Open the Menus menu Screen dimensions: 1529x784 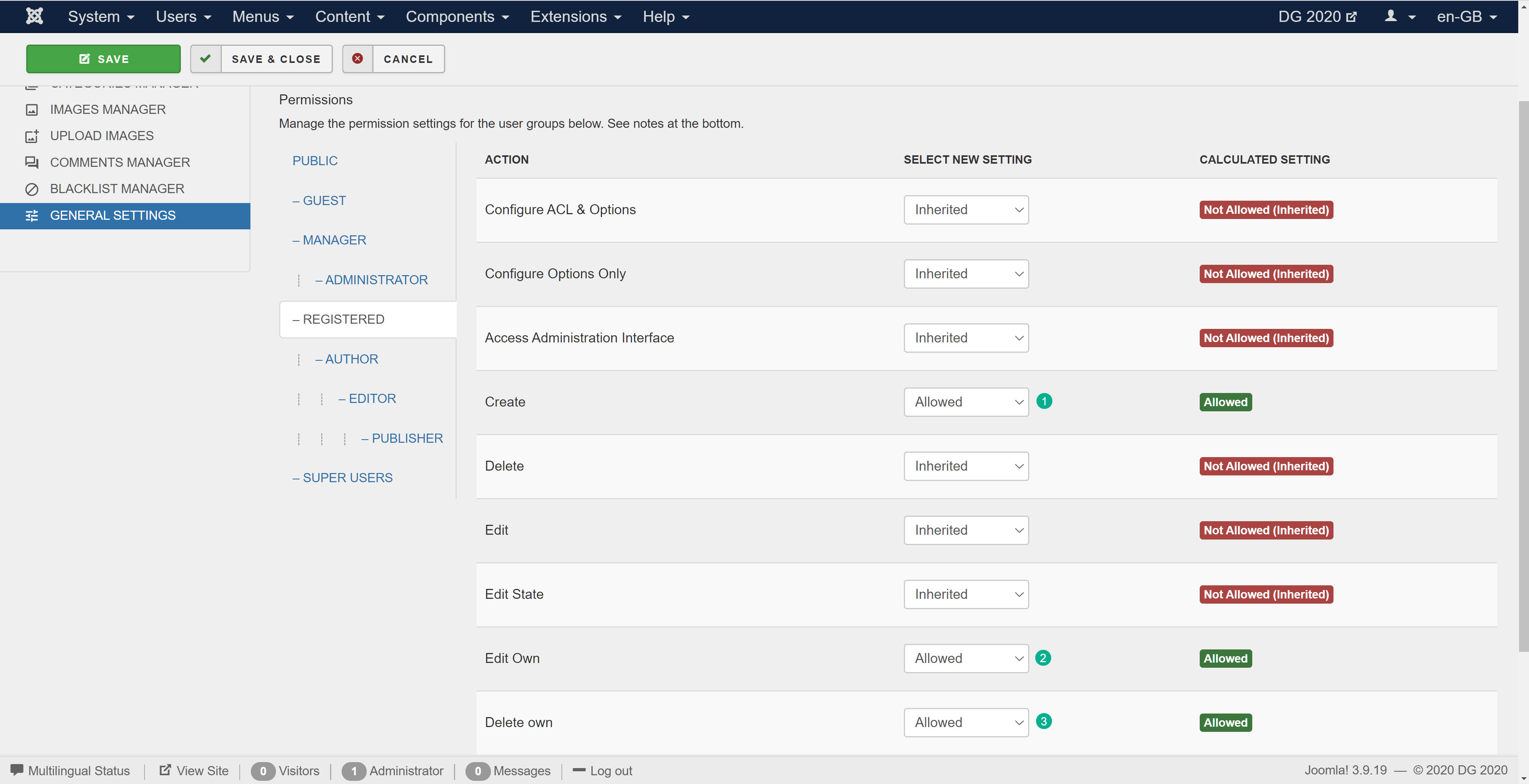[x=263, y=17]
